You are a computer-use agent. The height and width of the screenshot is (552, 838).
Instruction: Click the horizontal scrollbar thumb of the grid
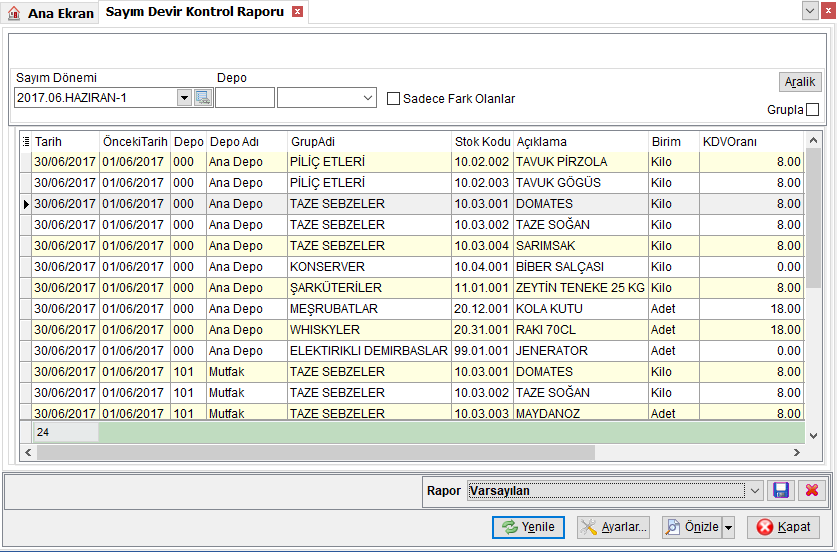point(315,453)
